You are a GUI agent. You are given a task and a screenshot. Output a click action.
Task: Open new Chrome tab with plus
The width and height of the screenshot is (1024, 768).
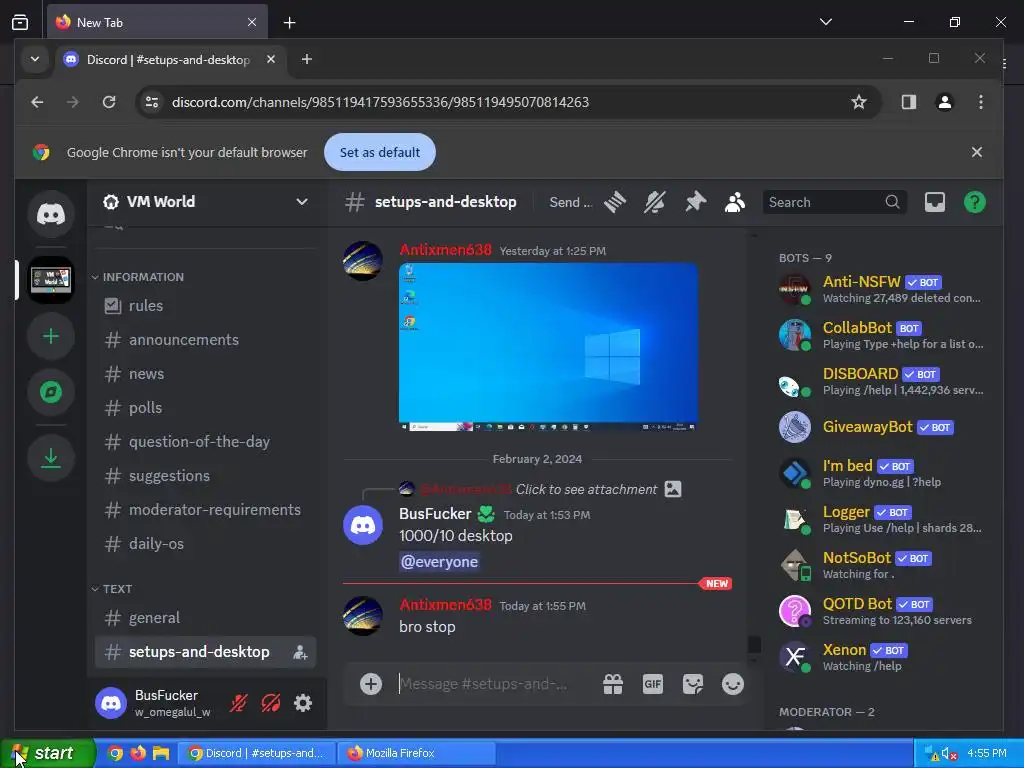click(x=306, y=59)
